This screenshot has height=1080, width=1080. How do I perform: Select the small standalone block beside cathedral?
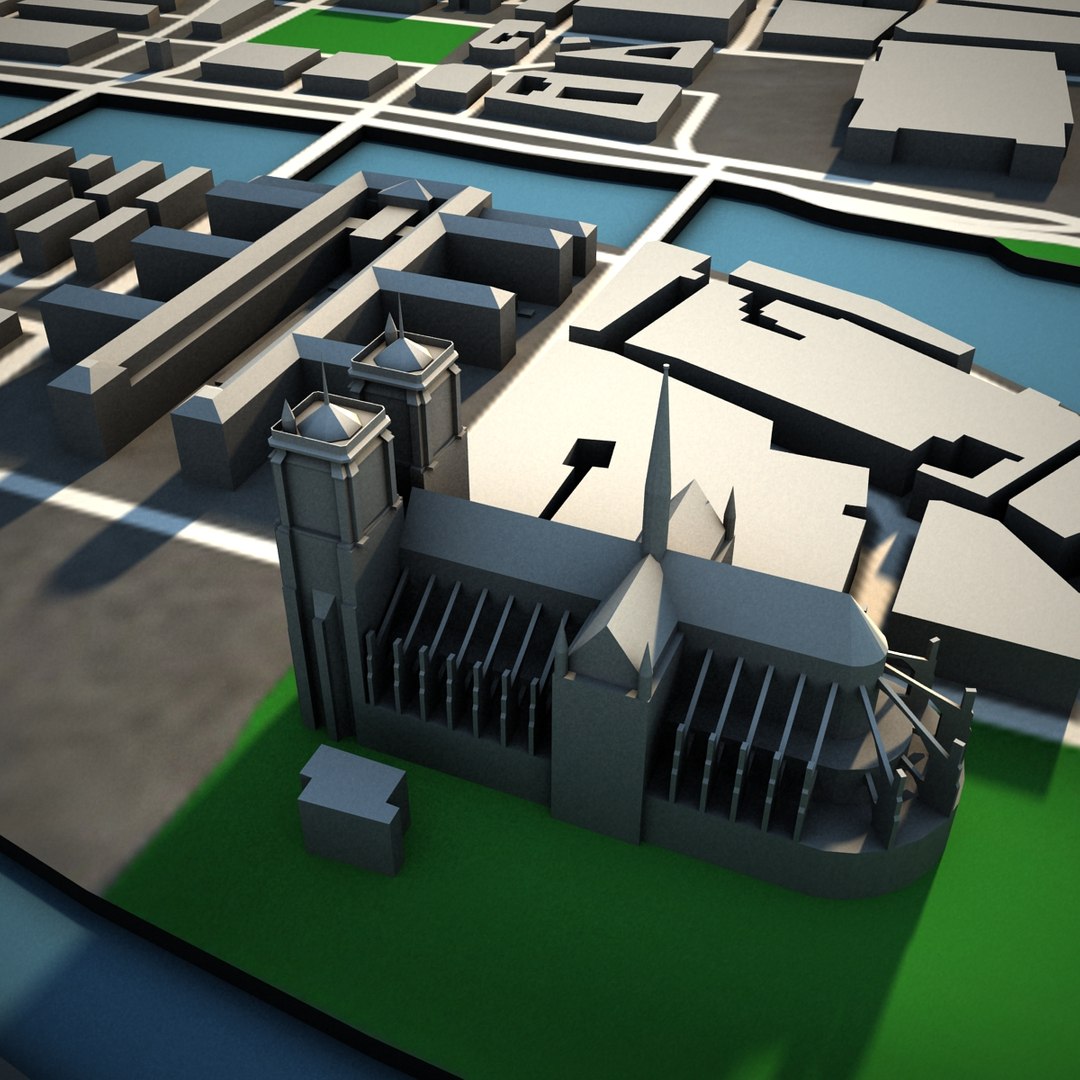click(353, 809)
